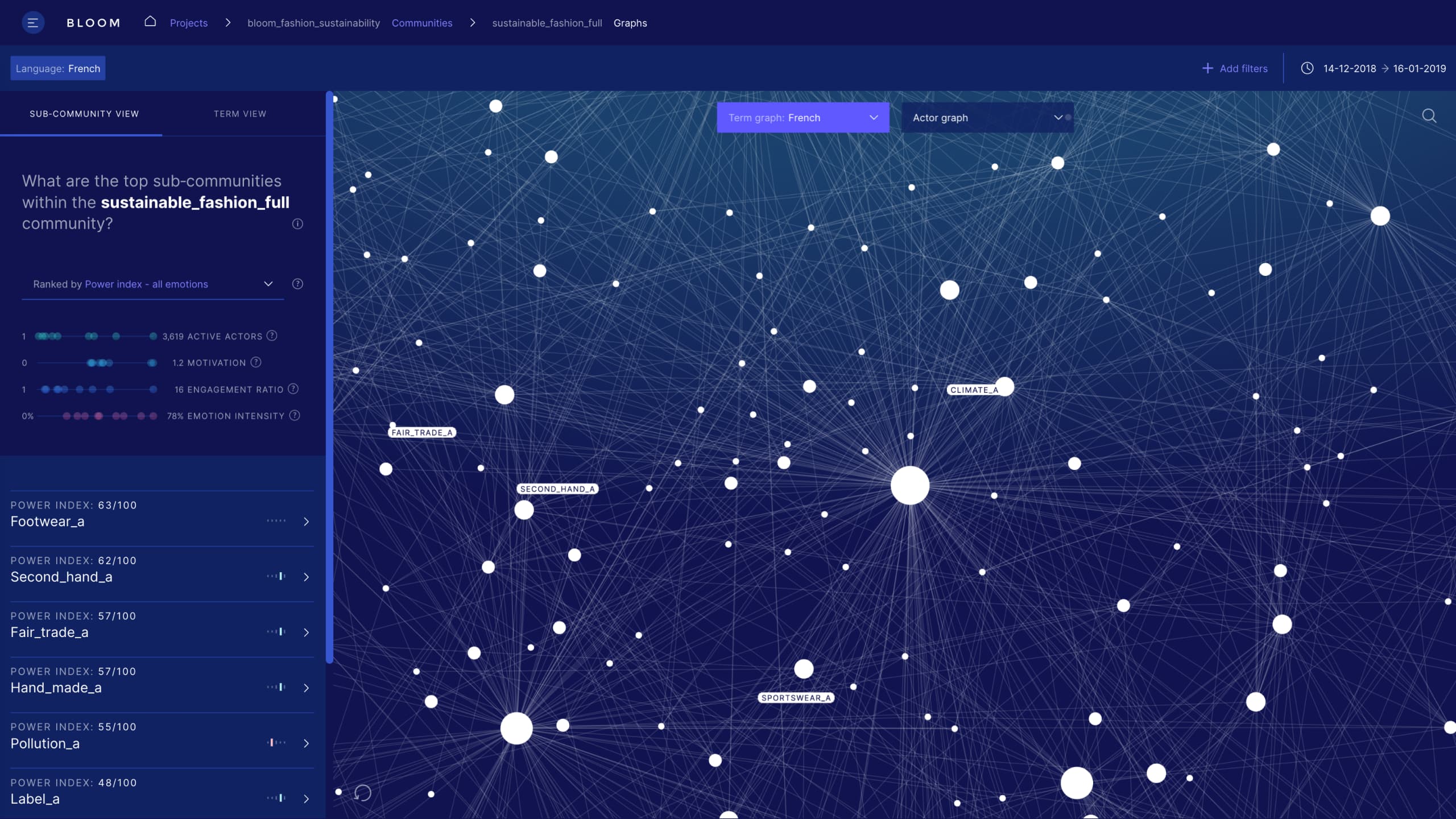Expand the Hand_made_a sub-community

point(306,688)
